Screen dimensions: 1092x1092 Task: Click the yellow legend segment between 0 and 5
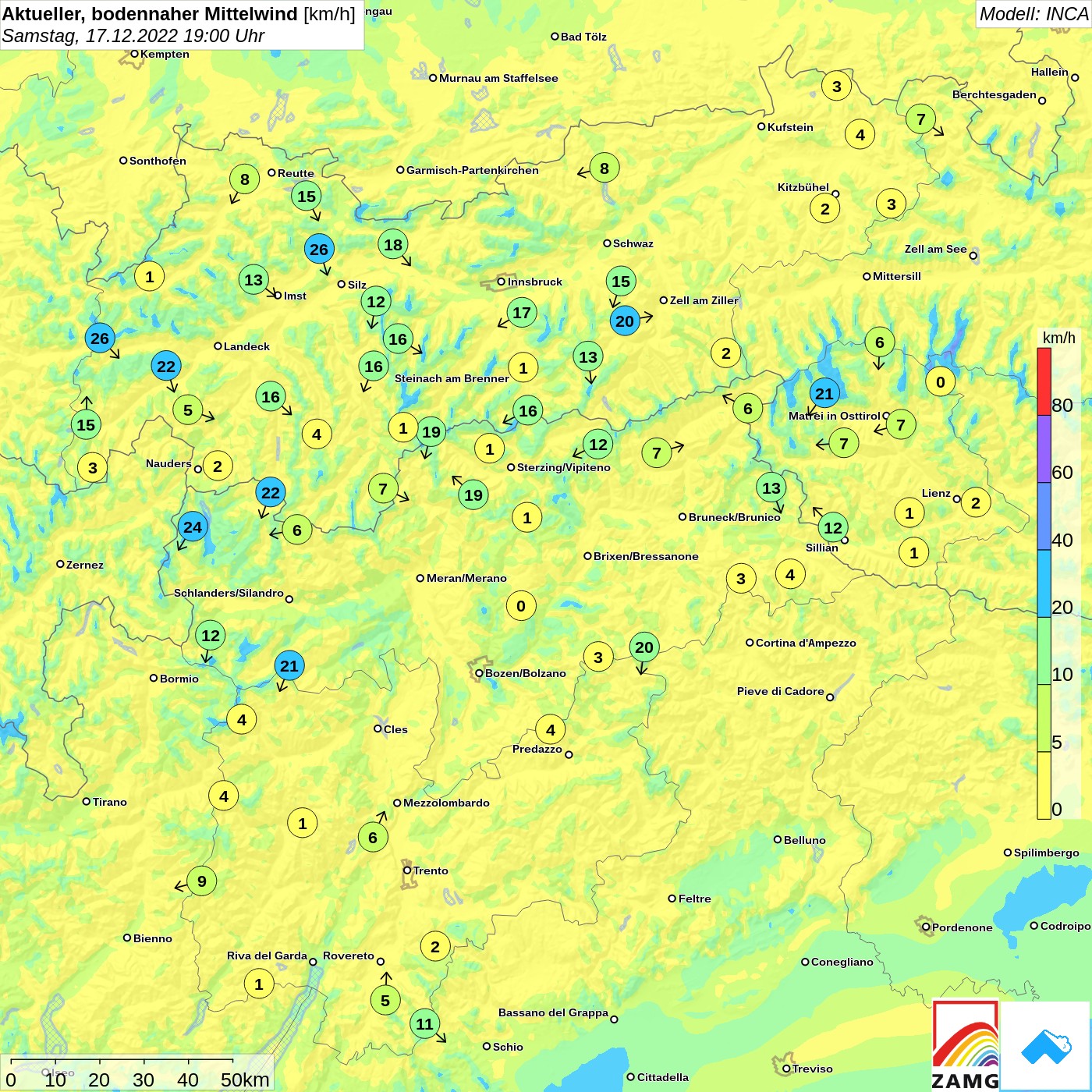1044,785
